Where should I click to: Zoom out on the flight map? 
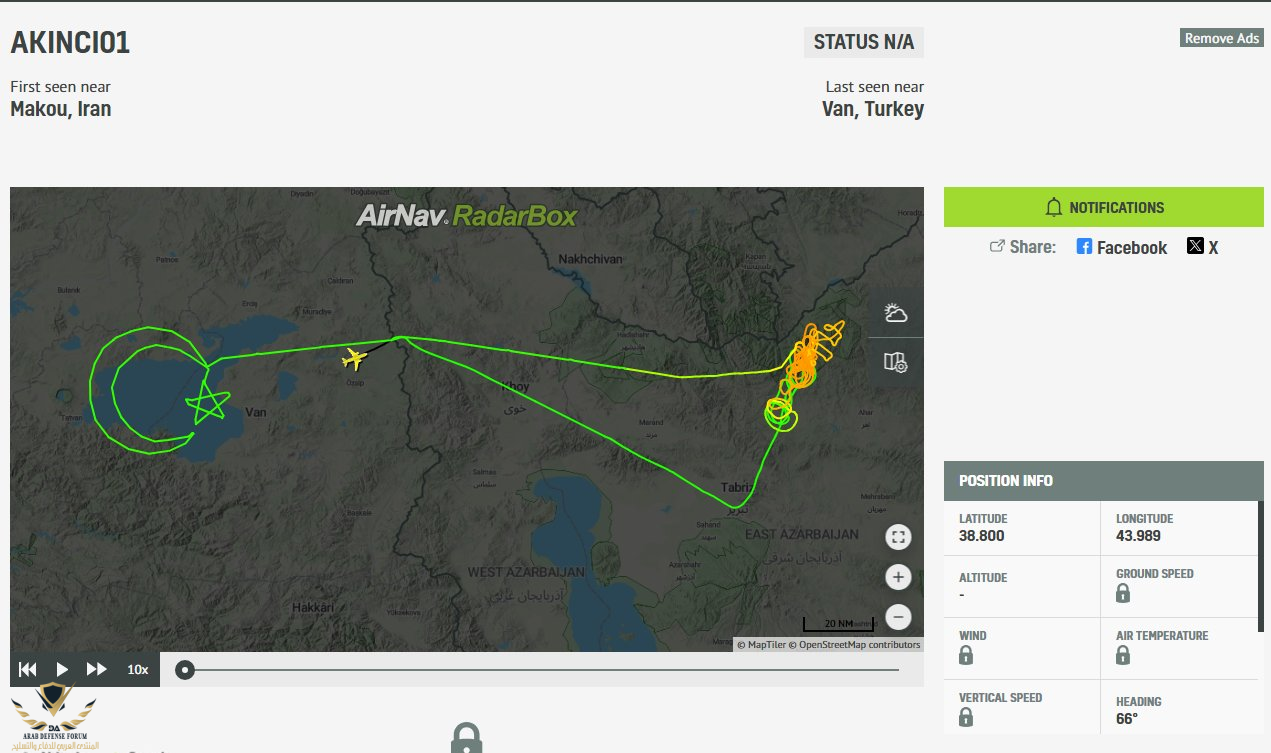(898, 616)
